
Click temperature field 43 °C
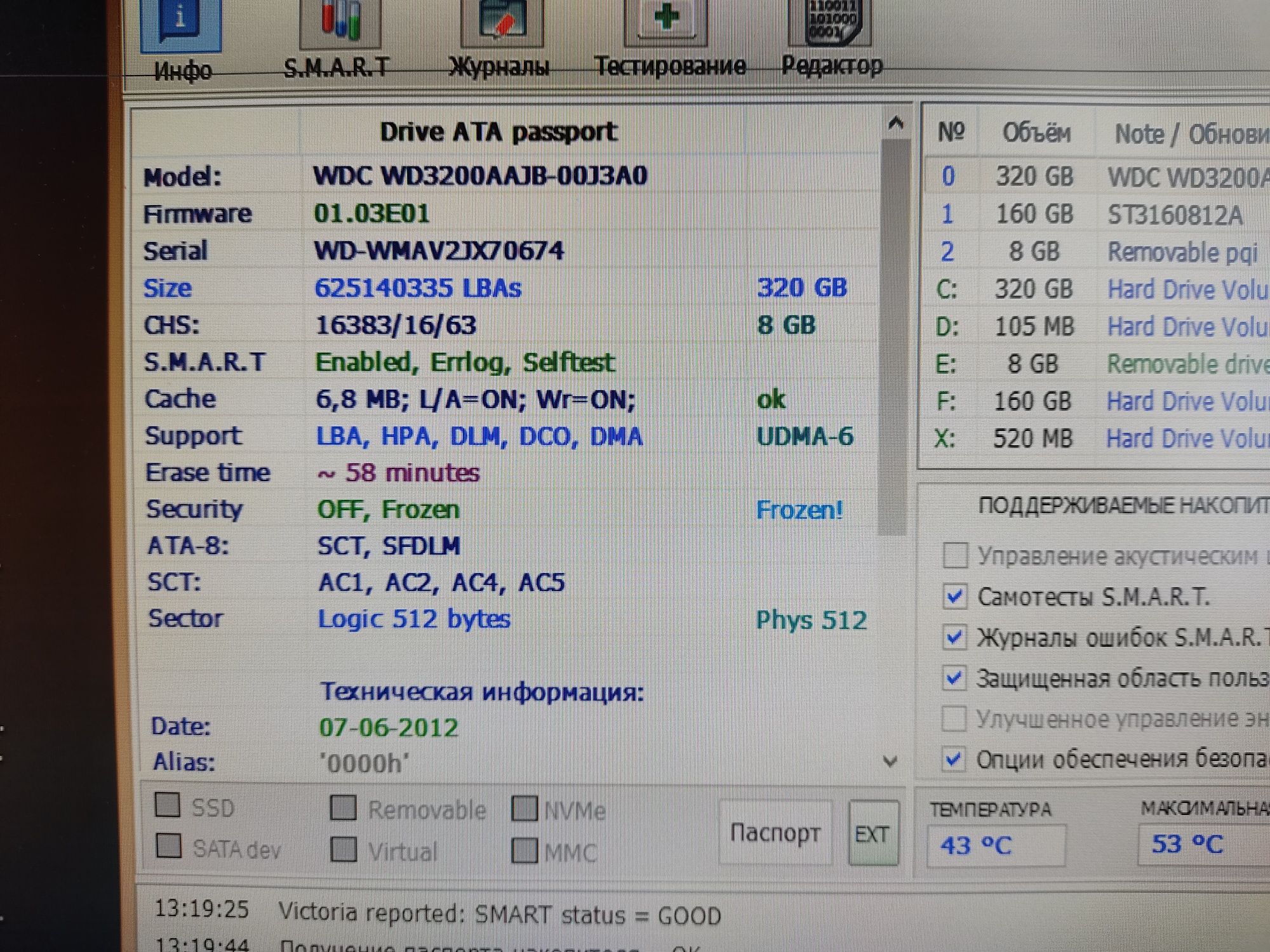point(996,845)
